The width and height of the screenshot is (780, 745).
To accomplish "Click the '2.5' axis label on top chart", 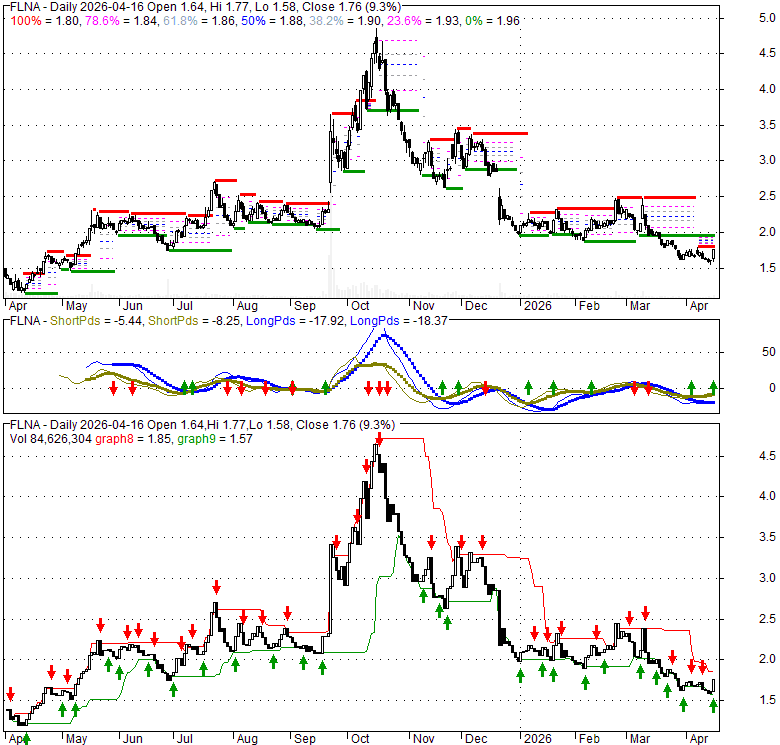I will click(x=767, y=196).
